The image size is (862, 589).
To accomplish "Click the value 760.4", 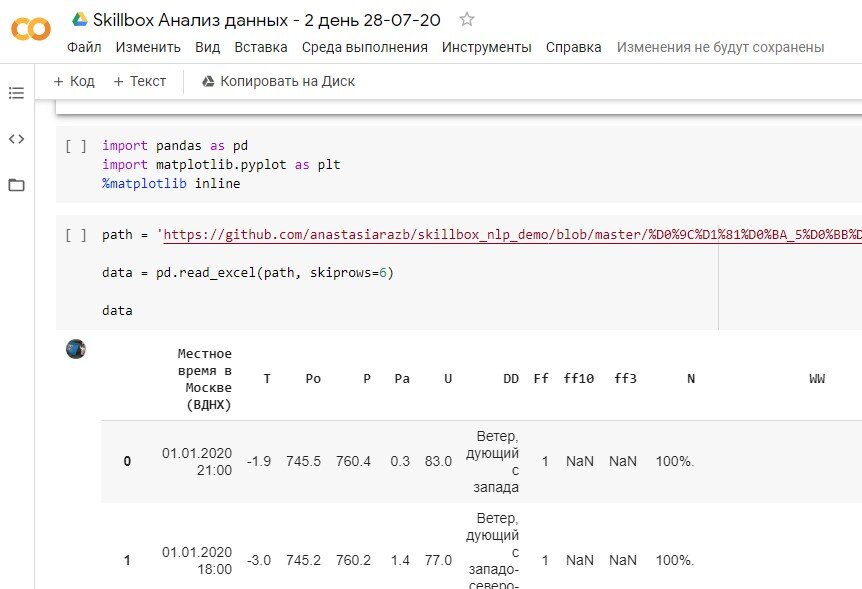I will click(x=353, y=461).
